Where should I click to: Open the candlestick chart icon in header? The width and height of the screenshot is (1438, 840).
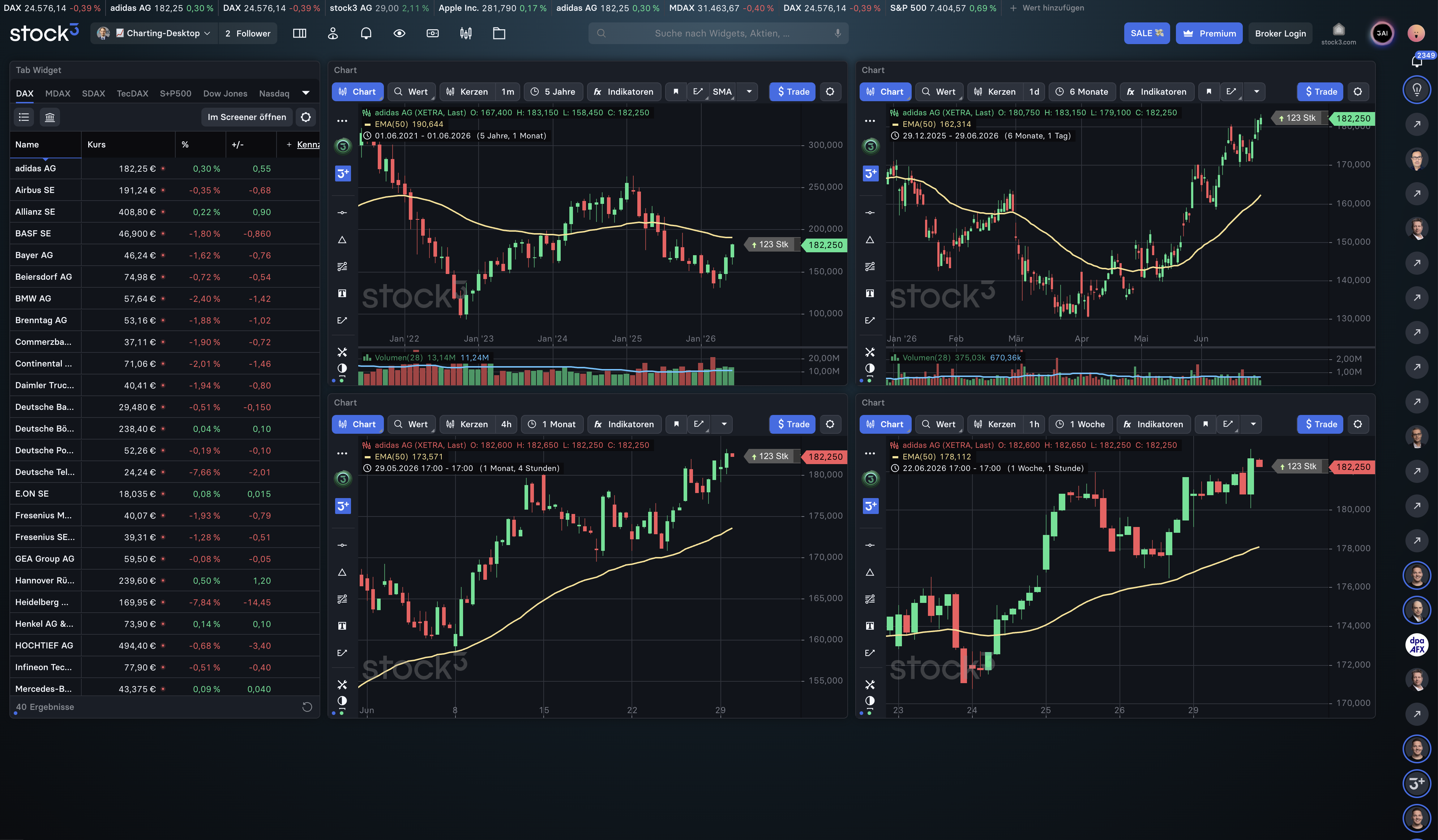466,33
